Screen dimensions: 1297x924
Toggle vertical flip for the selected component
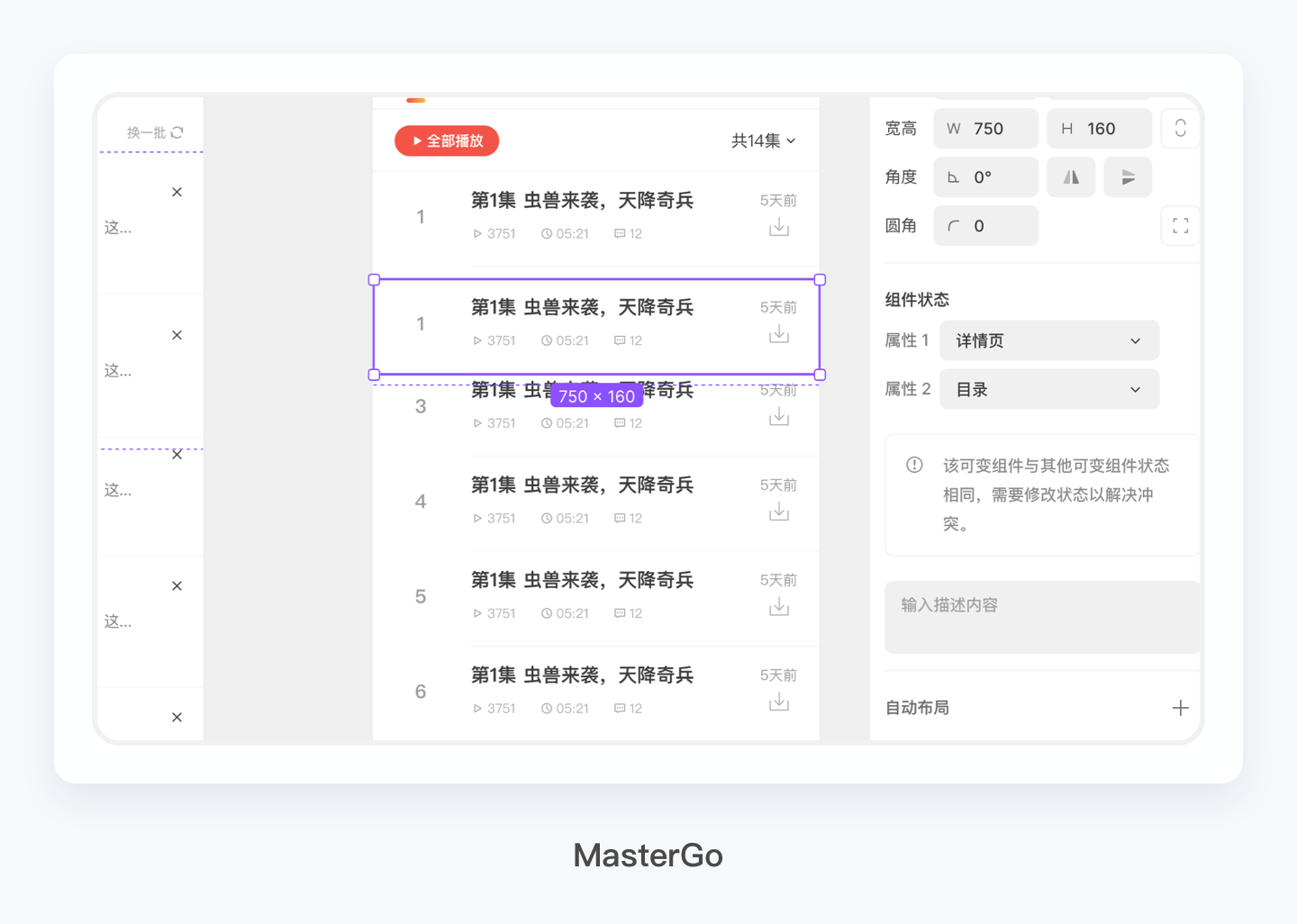[x=1128, y=177]
